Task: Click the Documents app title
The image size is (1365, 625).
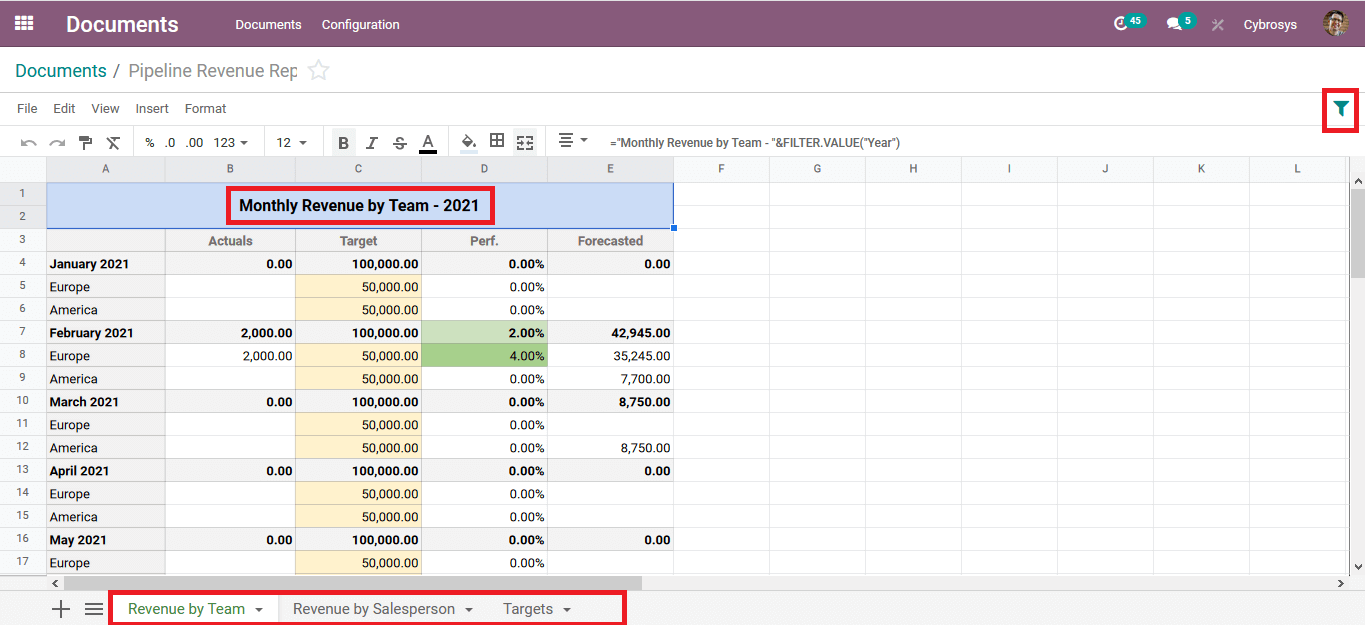Action: point(122,24)
